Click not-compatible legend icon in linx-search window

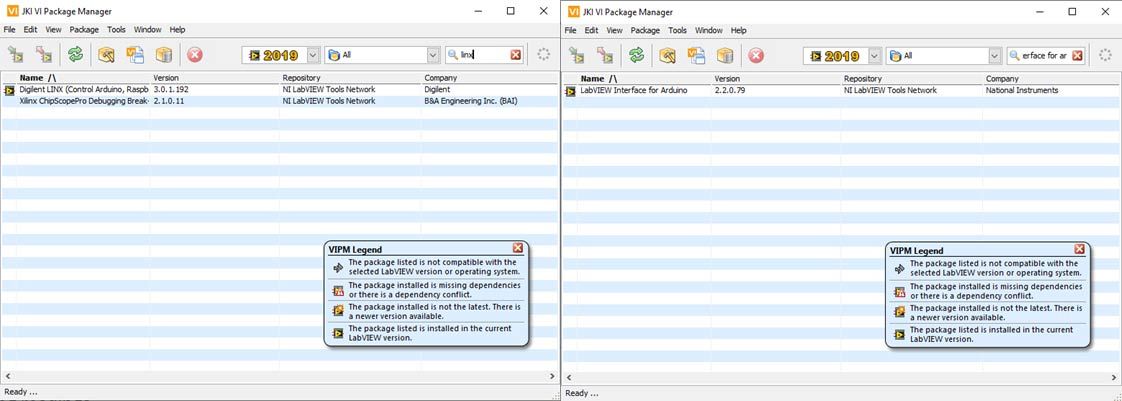point(338,268)
